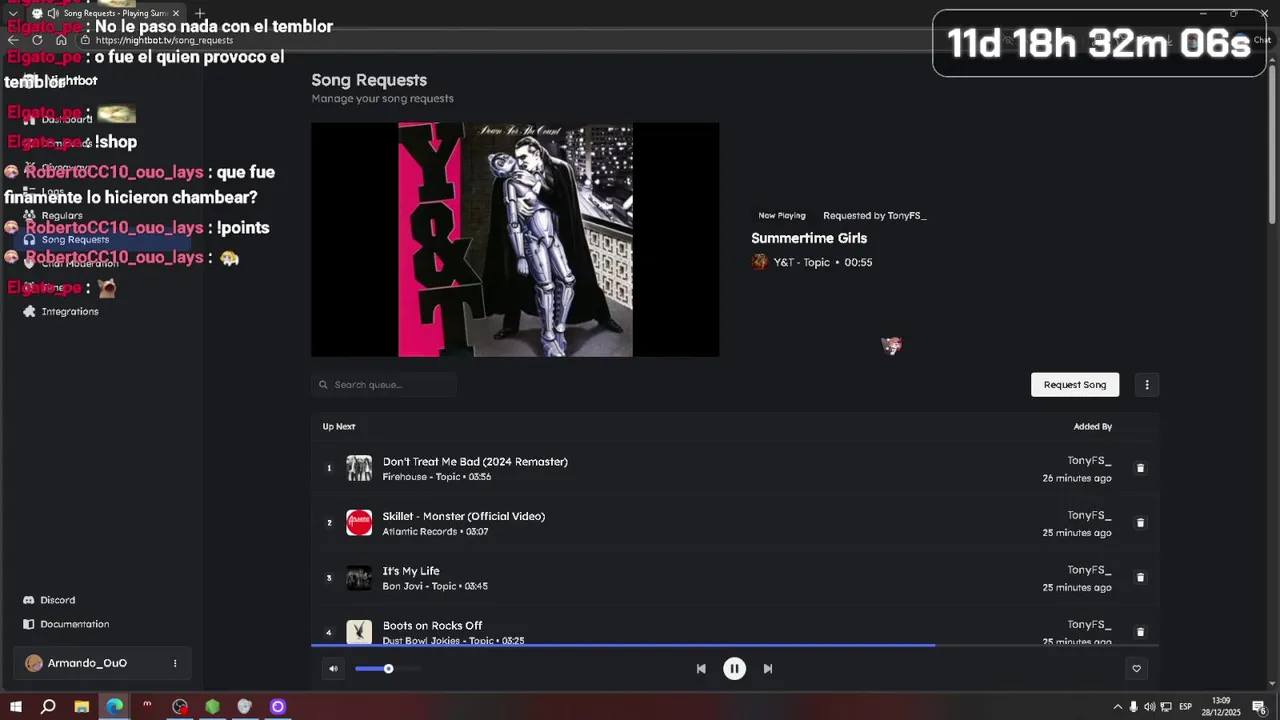1280x720 pixels.
Task: Click 'Requested by TonyFS_' text
Action: coord(875,216)
